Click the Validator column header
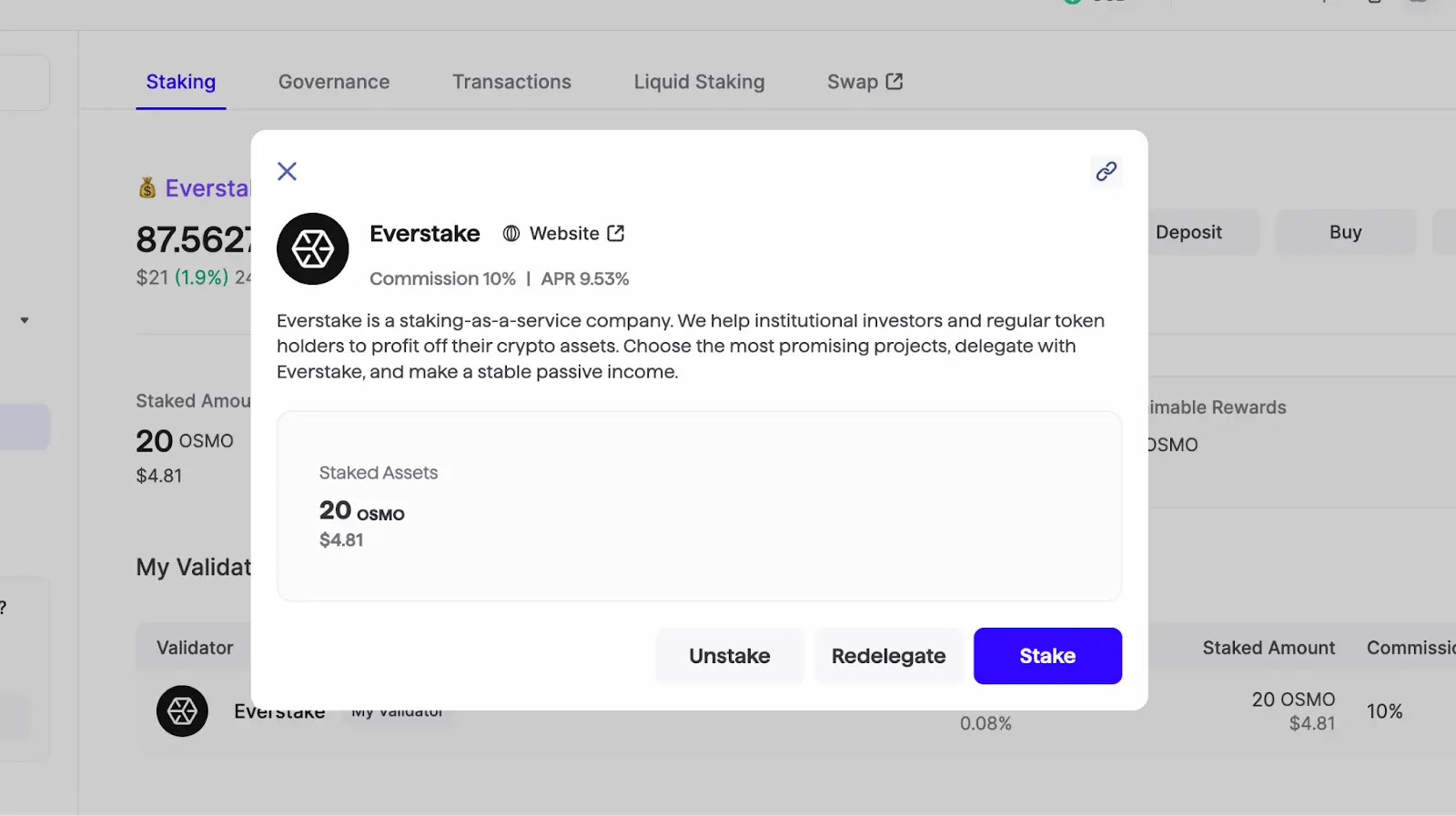1456x816 pixels. (195, 648)
